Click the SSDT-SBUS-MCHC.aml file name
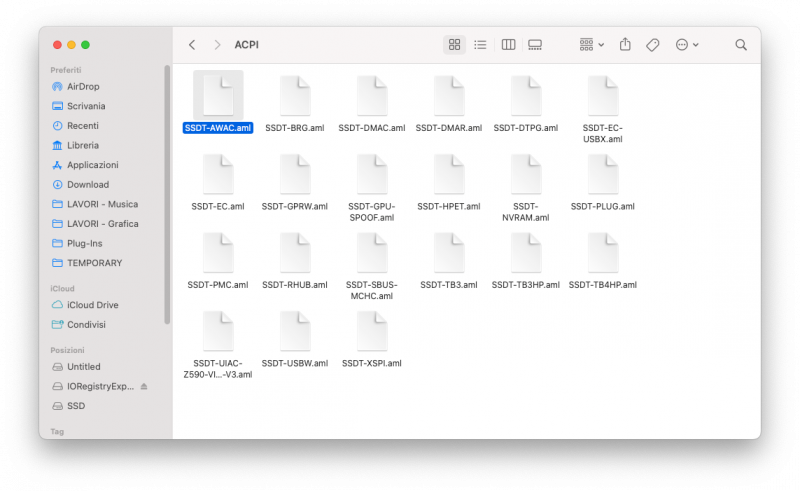Screen dimensions: 800x491 click(x=372, y=290)
